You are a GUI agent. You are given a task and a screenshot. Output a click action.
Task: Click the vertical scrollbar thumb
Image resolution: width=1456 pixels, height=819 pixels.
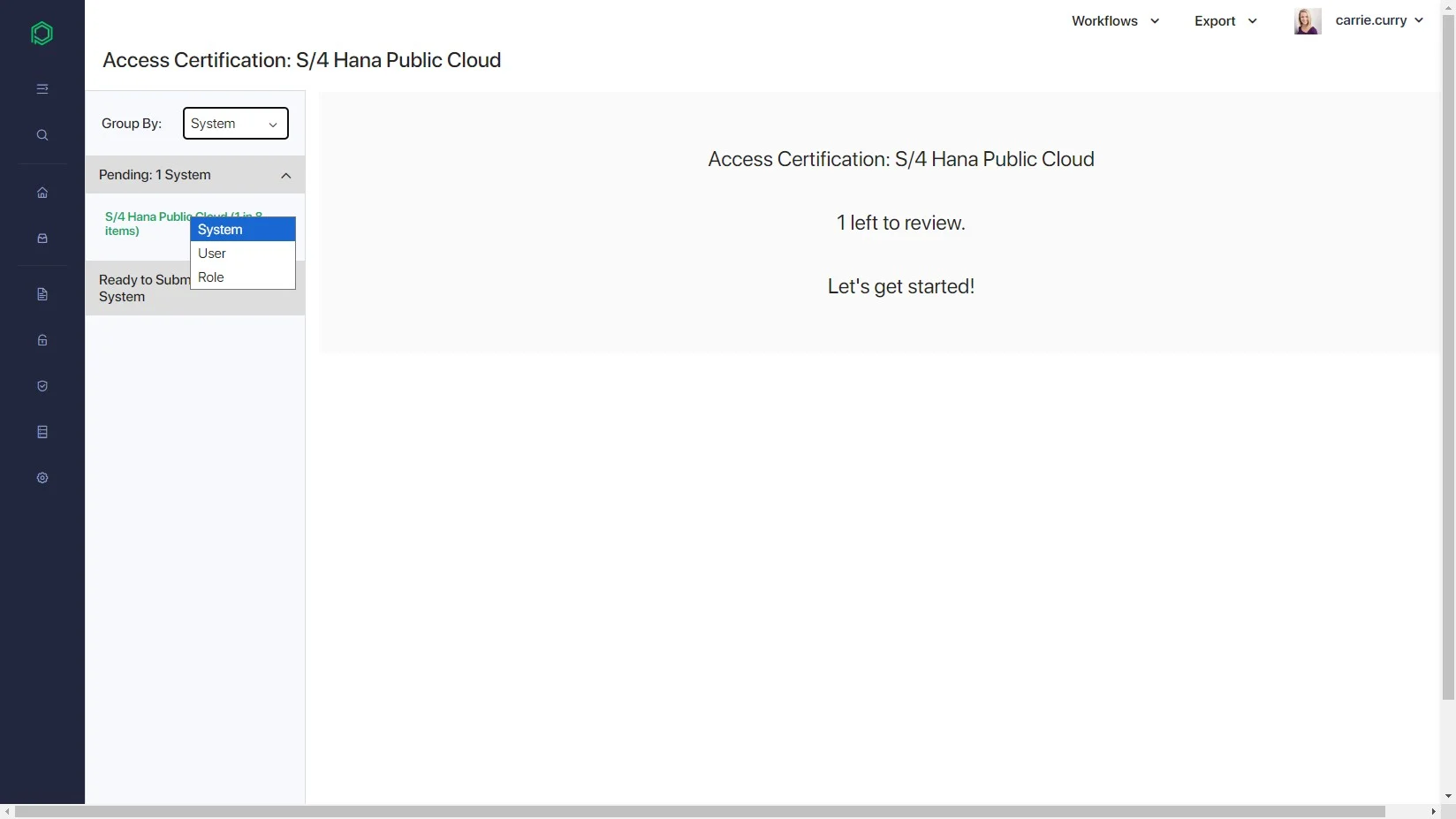click(1448, 357)
